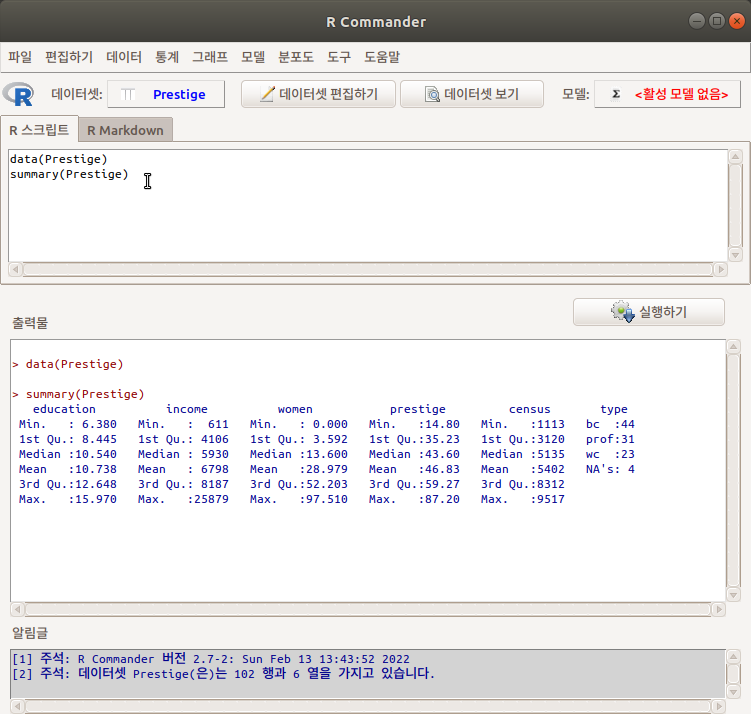
Task: Open the 도움말 menu
Action: [x=382, y=57]
